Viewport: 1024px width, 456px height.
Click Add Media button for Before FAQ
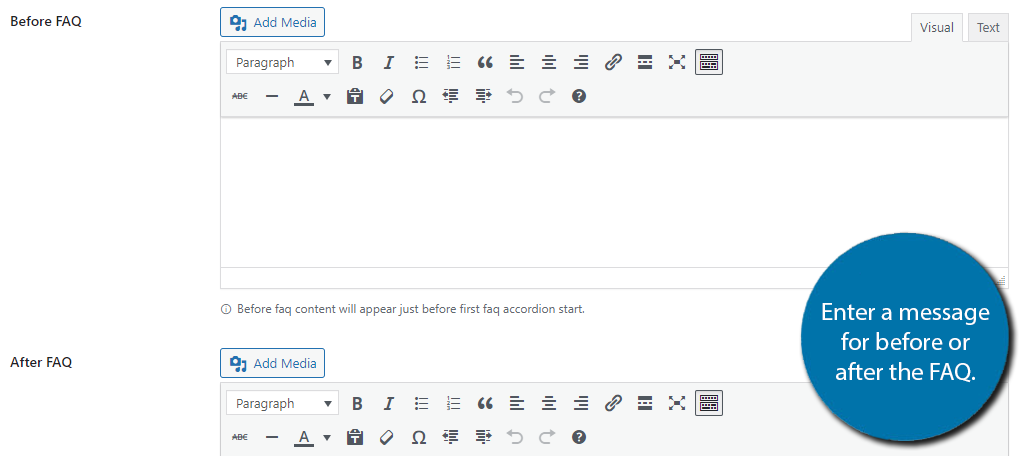(272, 22)
